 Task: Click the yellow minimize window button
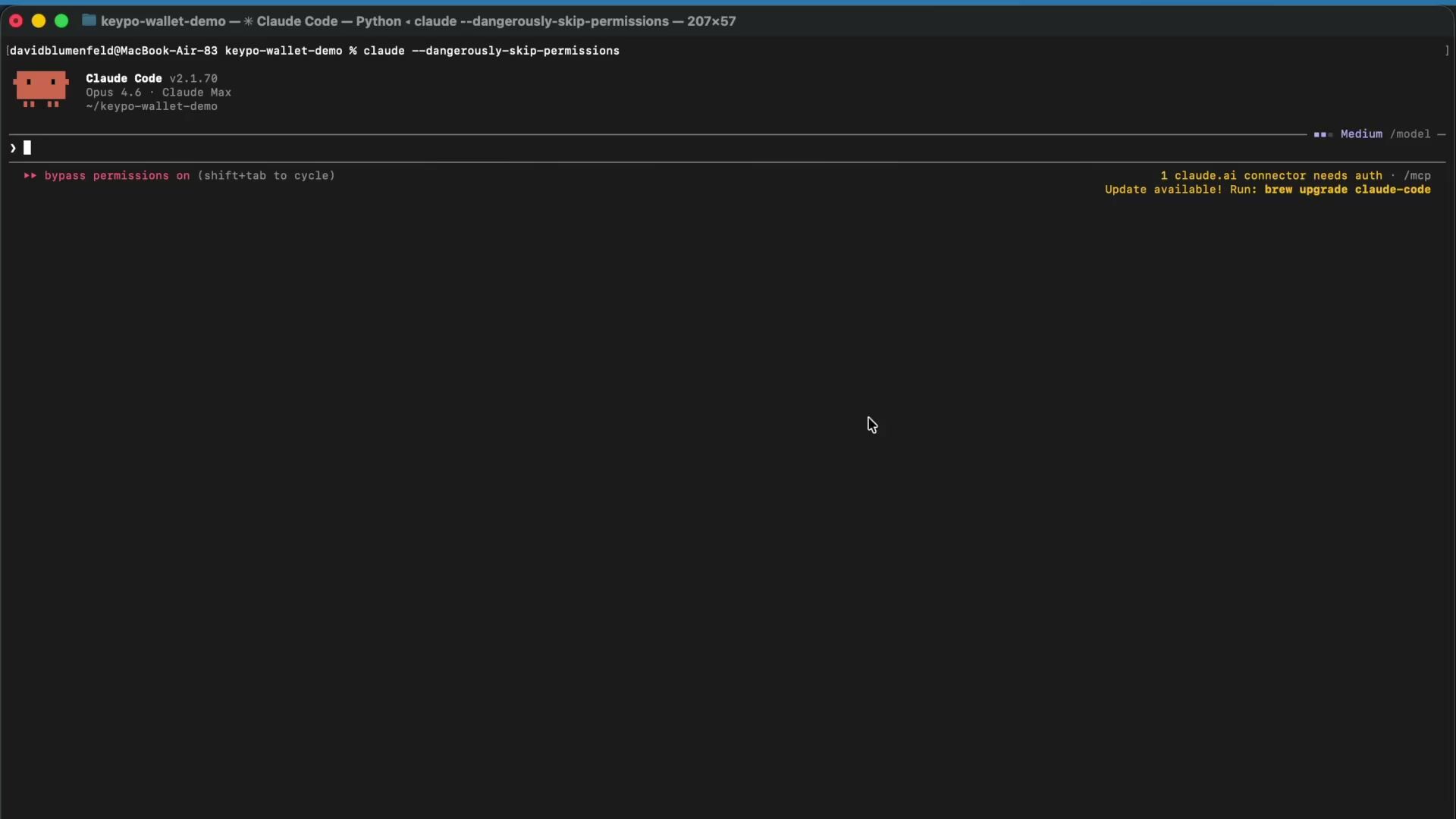[39, 21]
